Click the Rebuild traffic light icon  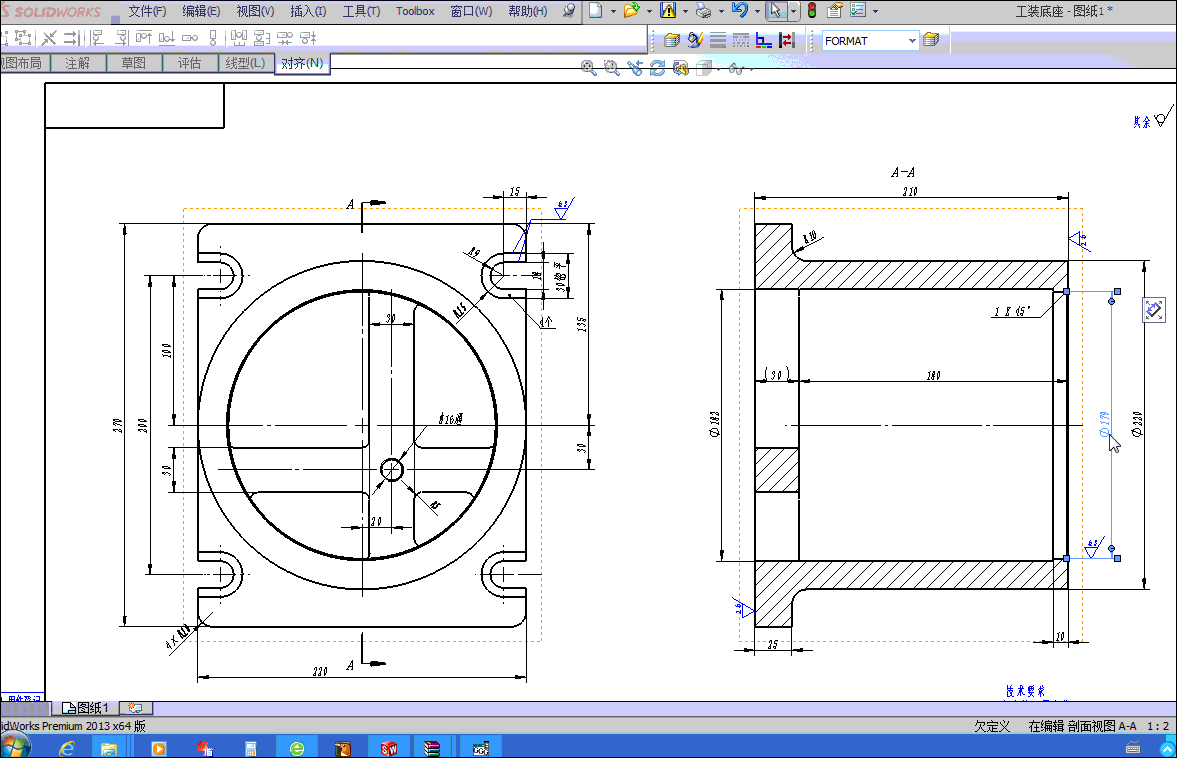(812, 11)
